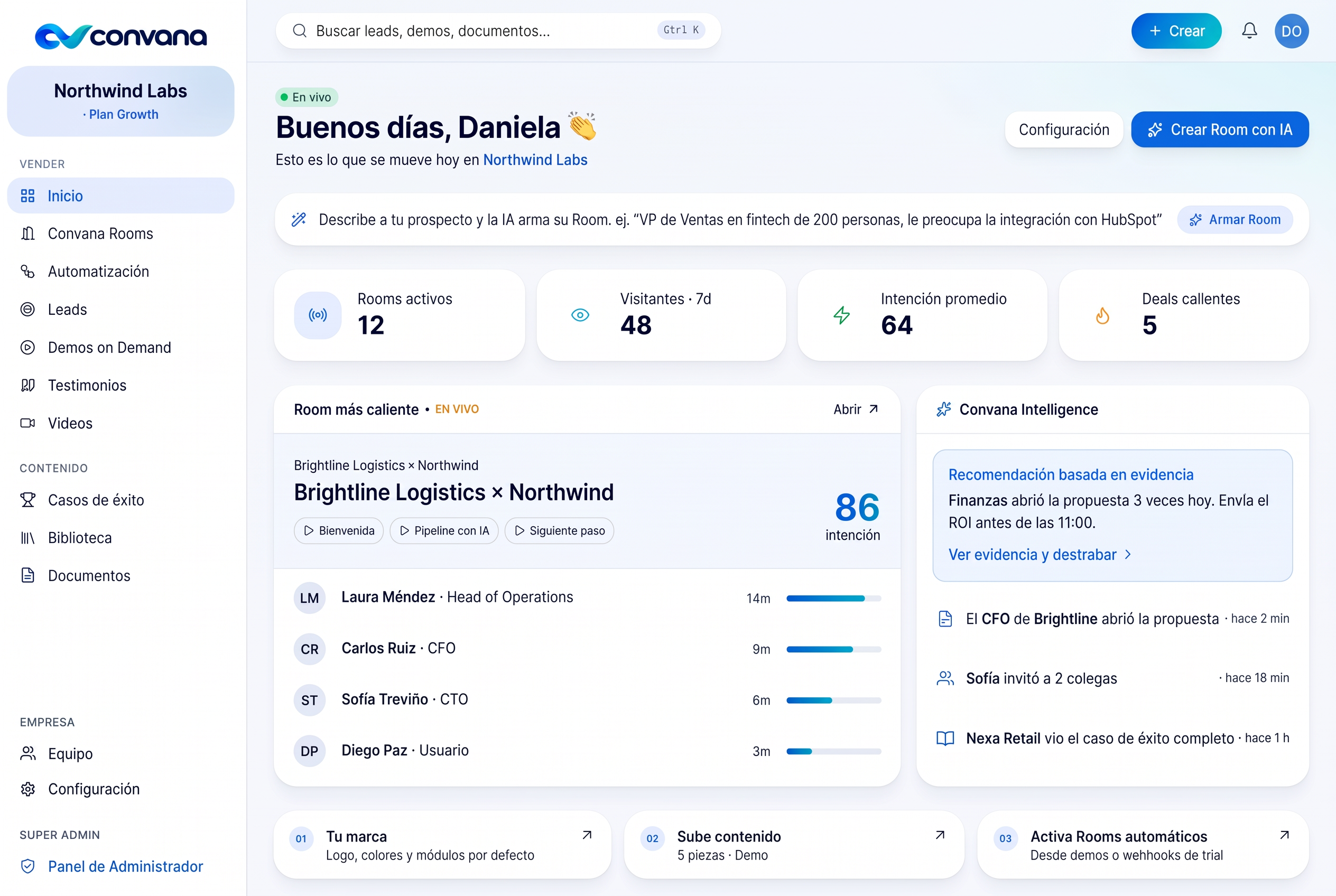1336x896 pixels.
Task: Click the DO user avatar
Action: click(1291, 31)
